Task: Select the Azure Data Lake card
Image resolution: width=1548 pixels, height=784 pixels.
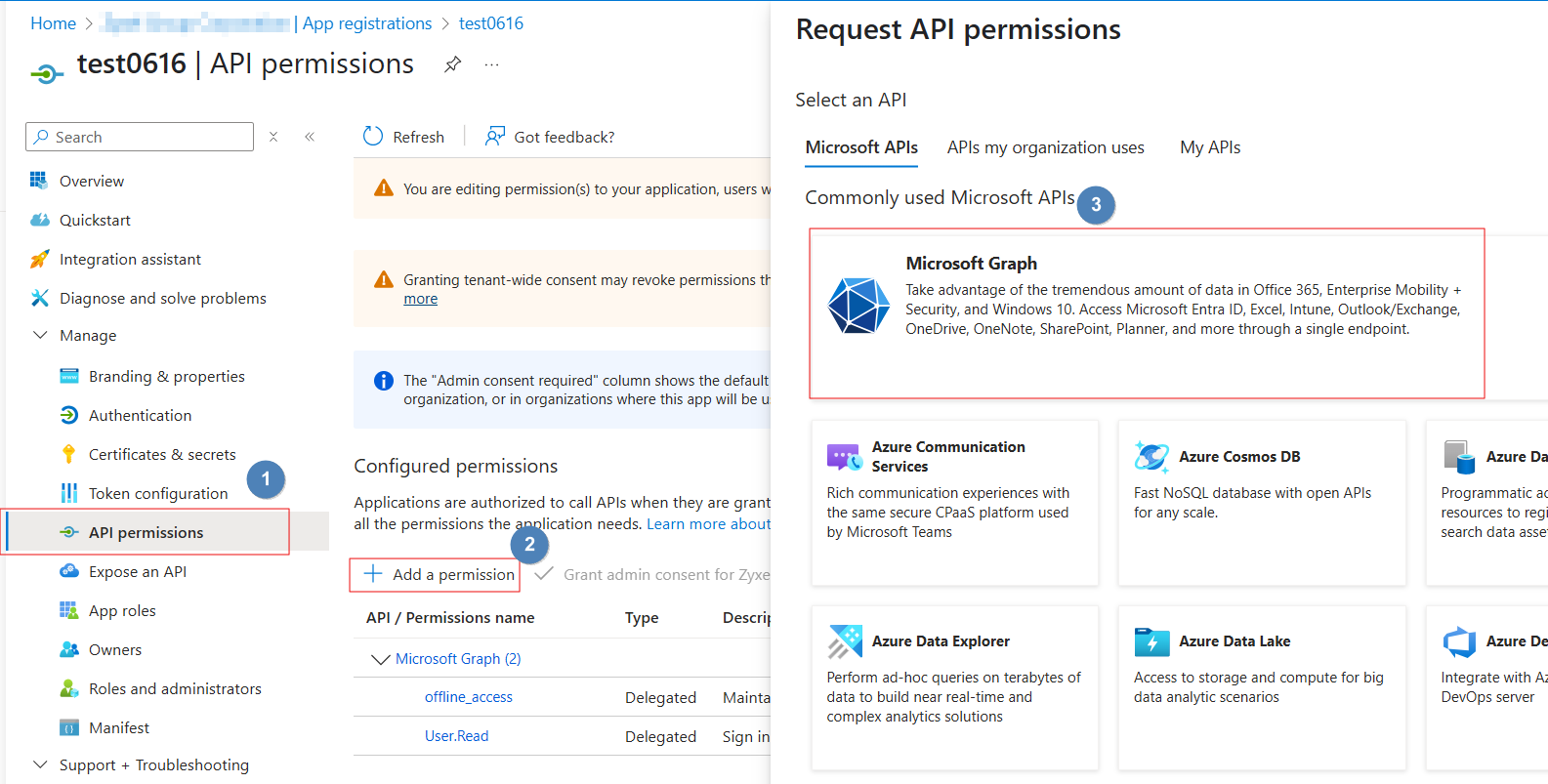Action: tap(1262, 688)
